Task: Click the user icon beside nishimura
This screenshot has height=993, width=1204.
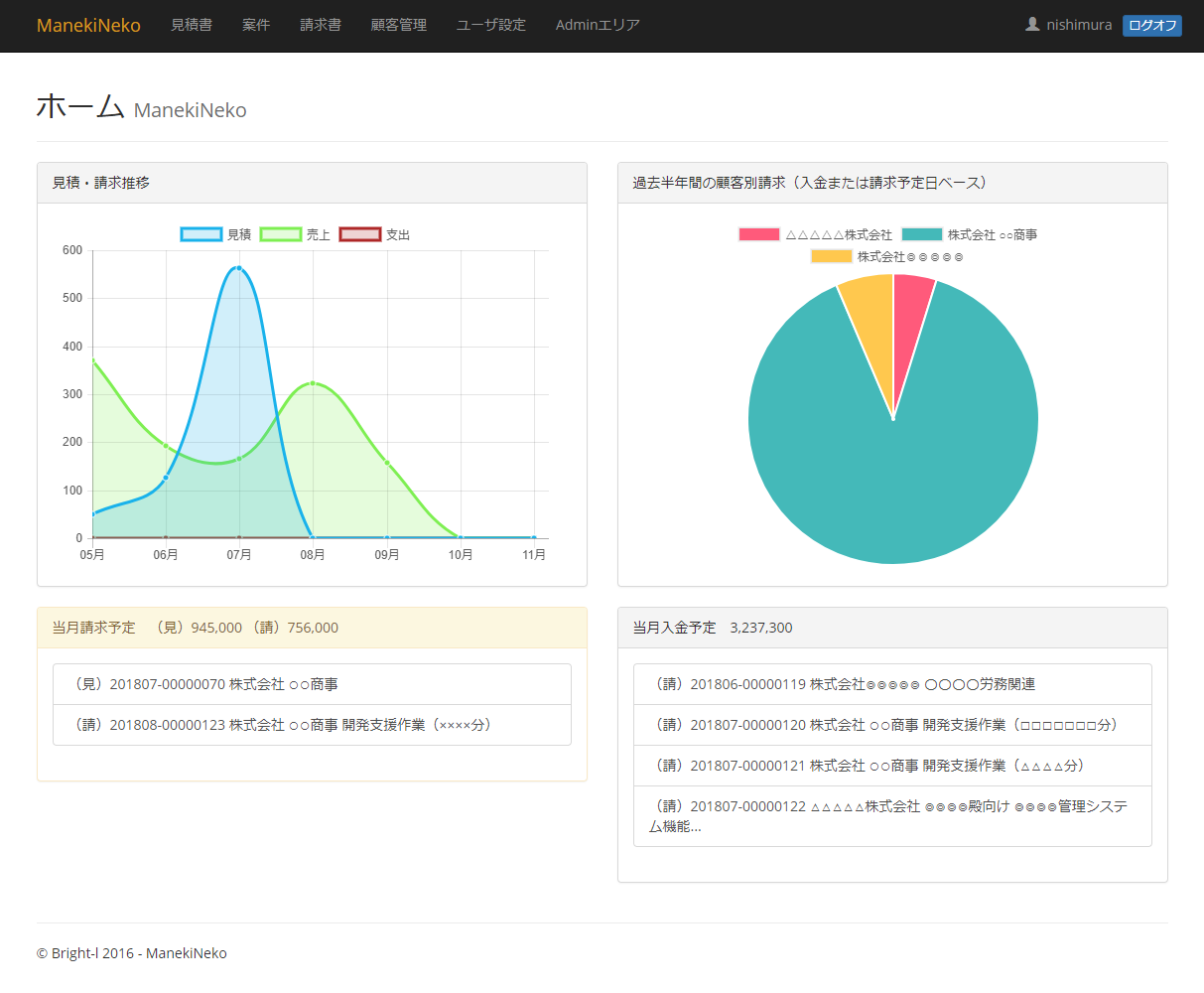Action: click(x=1032, y=24)
